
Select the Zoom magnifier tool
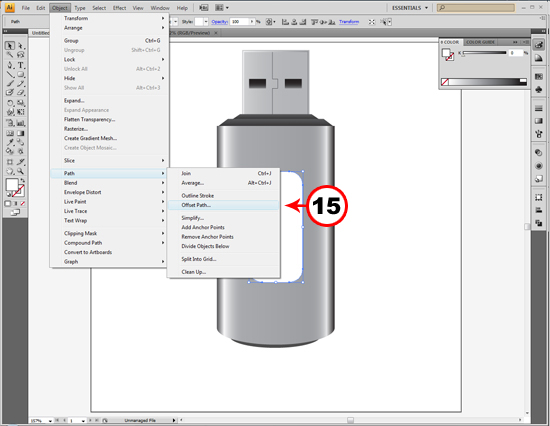(x=21, y=171)
